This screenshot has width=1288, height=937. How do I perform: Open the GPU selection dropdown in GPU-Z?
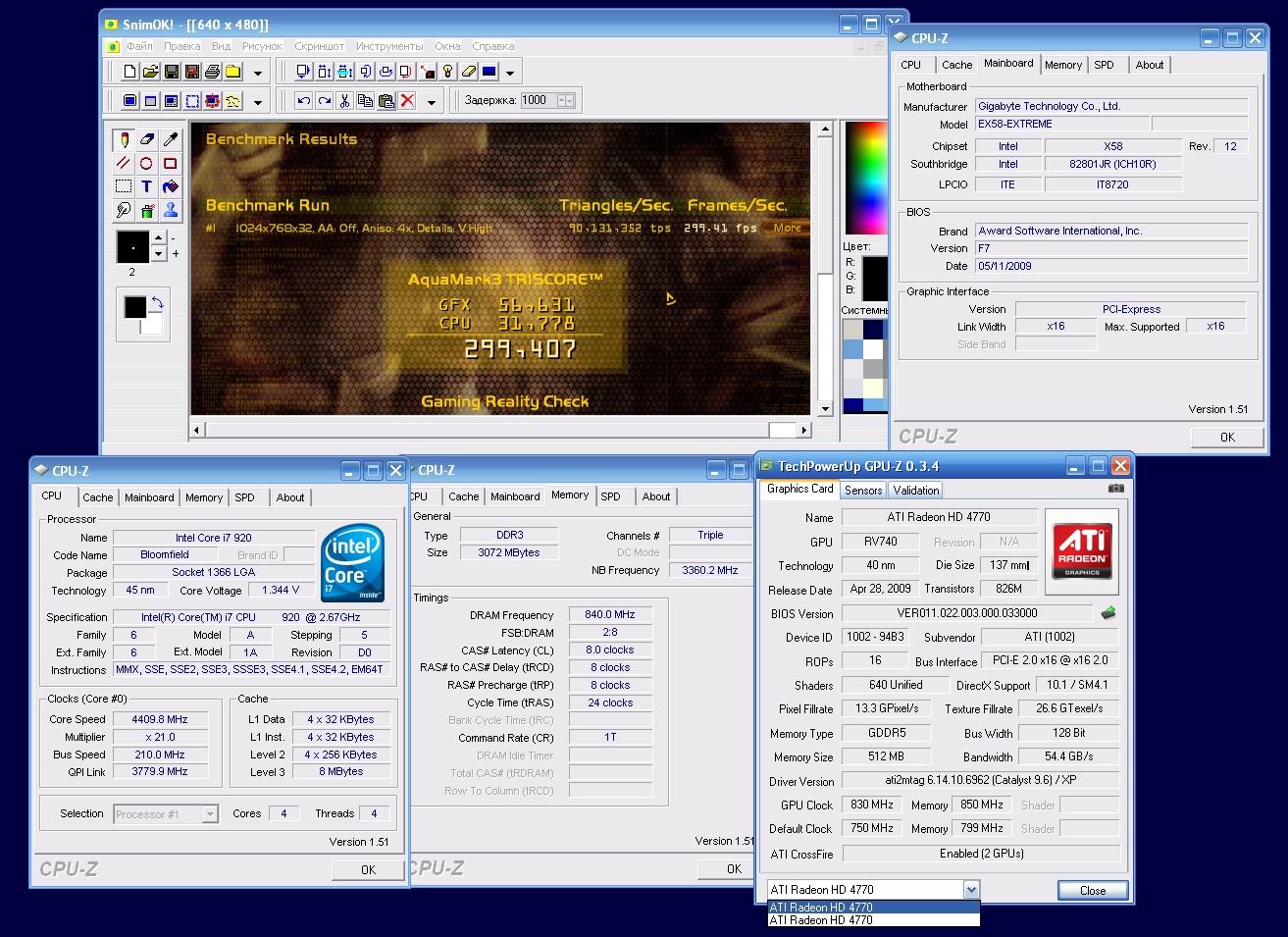click(971, 890)
